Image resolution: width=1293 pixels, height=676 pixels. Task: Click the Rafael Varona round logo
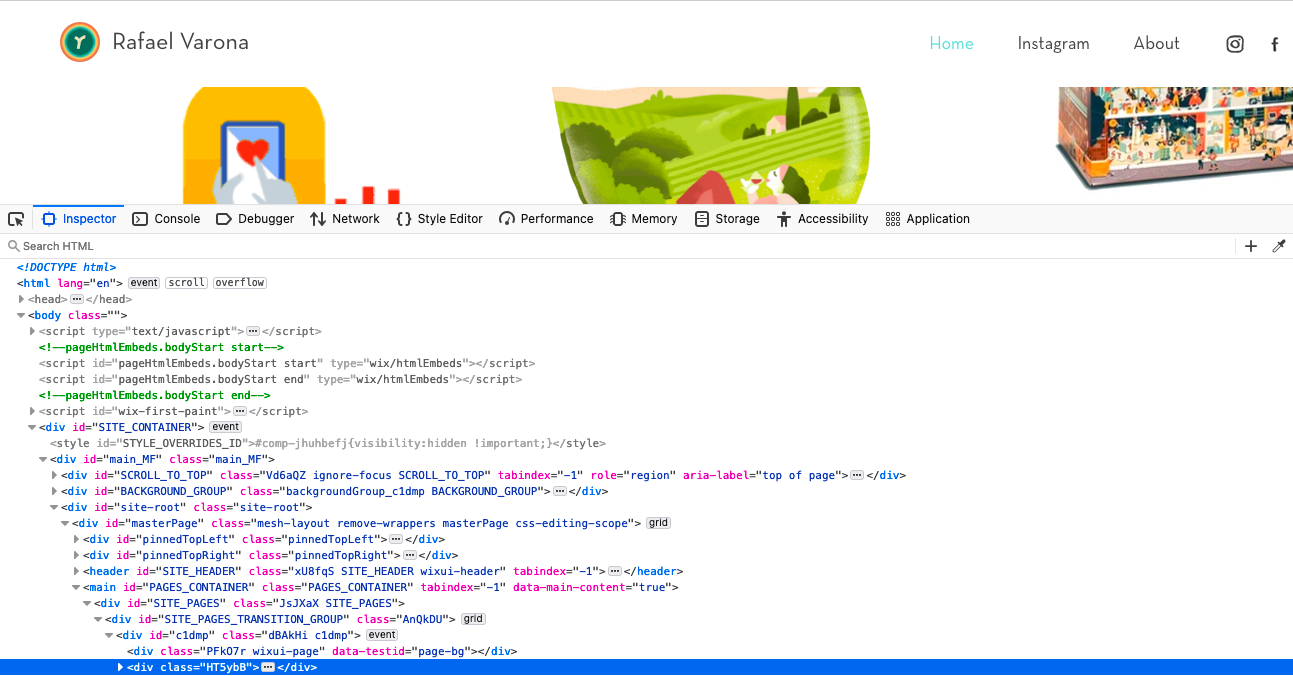point(80,42)
